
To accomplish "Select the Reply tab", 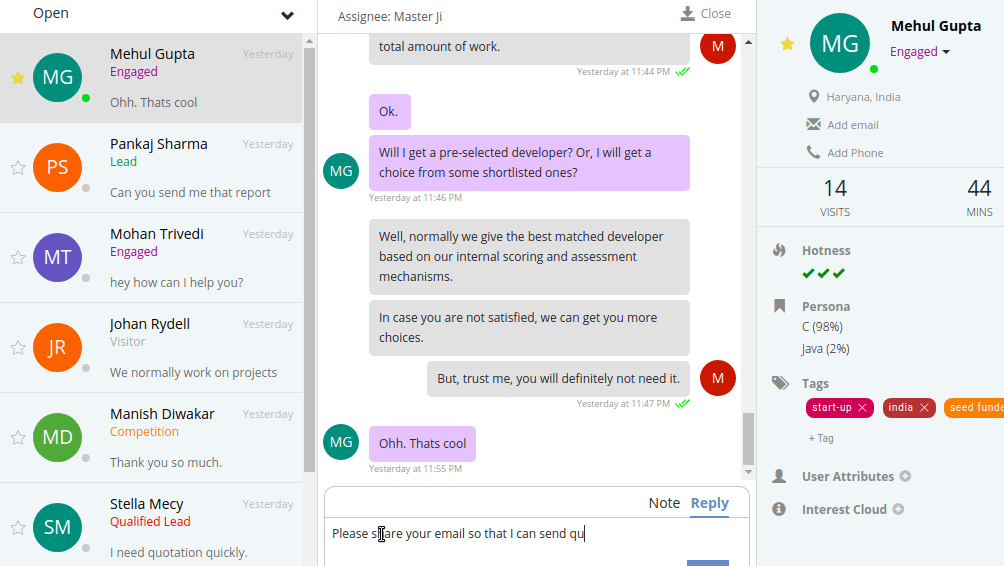I will pos(709,503).
